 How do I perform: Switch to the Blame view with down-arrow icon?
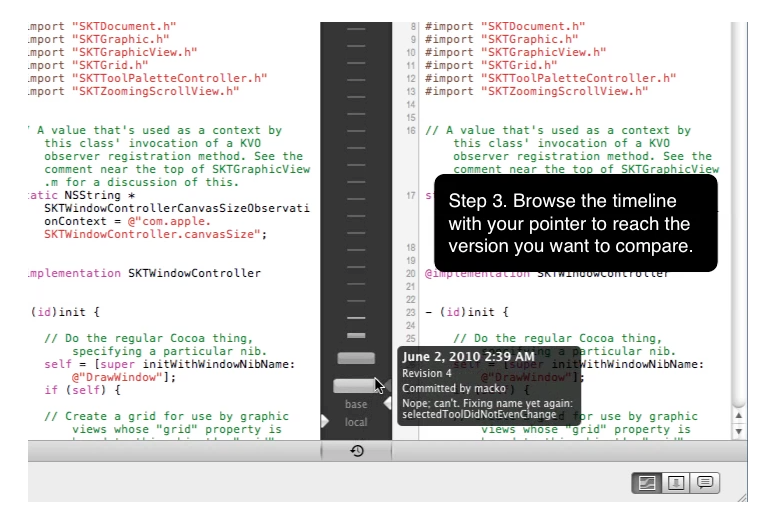tap(675, 483)
